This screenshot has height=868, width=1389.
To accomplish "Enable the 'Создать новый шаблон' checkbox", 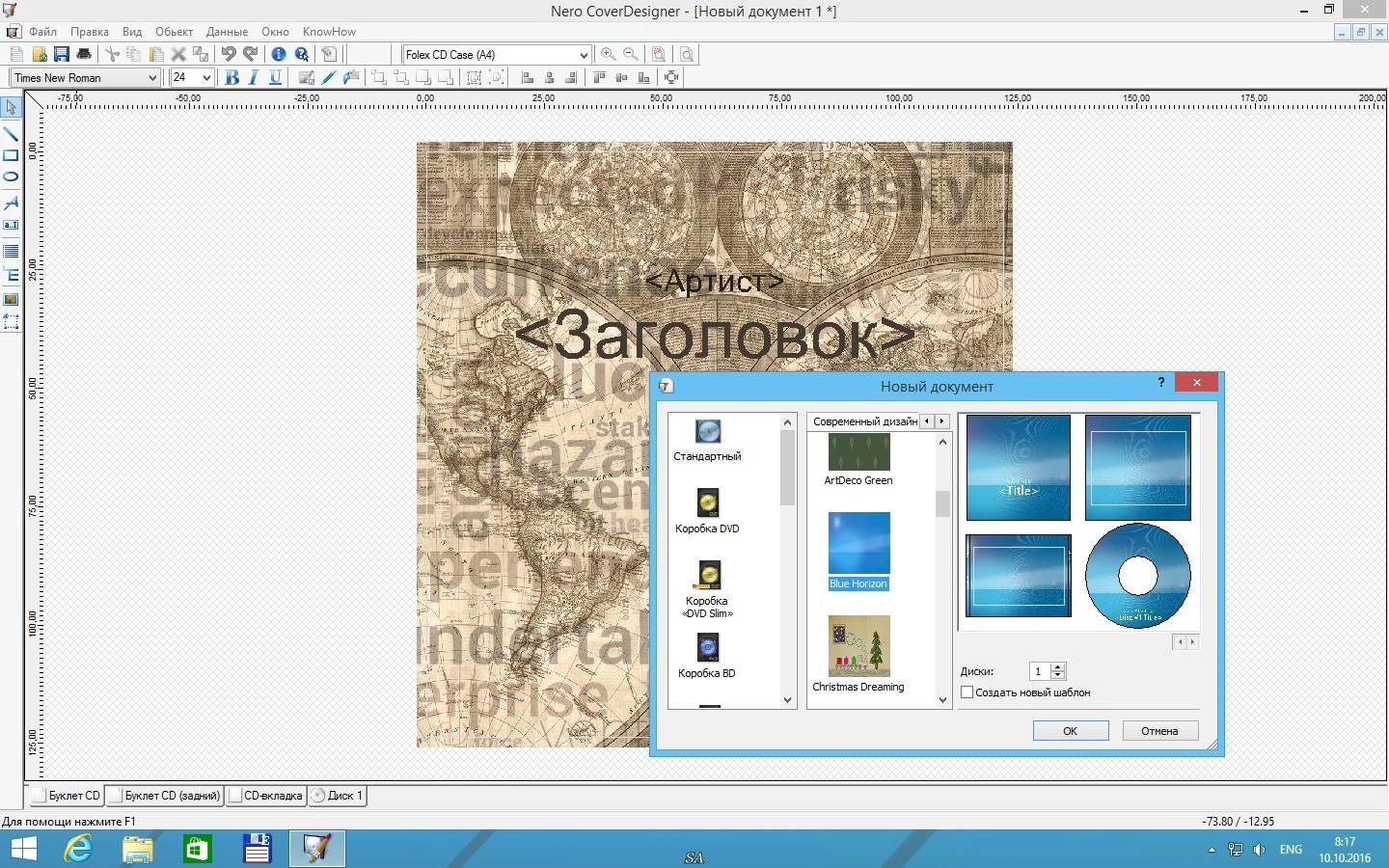I will pos(967,692).
